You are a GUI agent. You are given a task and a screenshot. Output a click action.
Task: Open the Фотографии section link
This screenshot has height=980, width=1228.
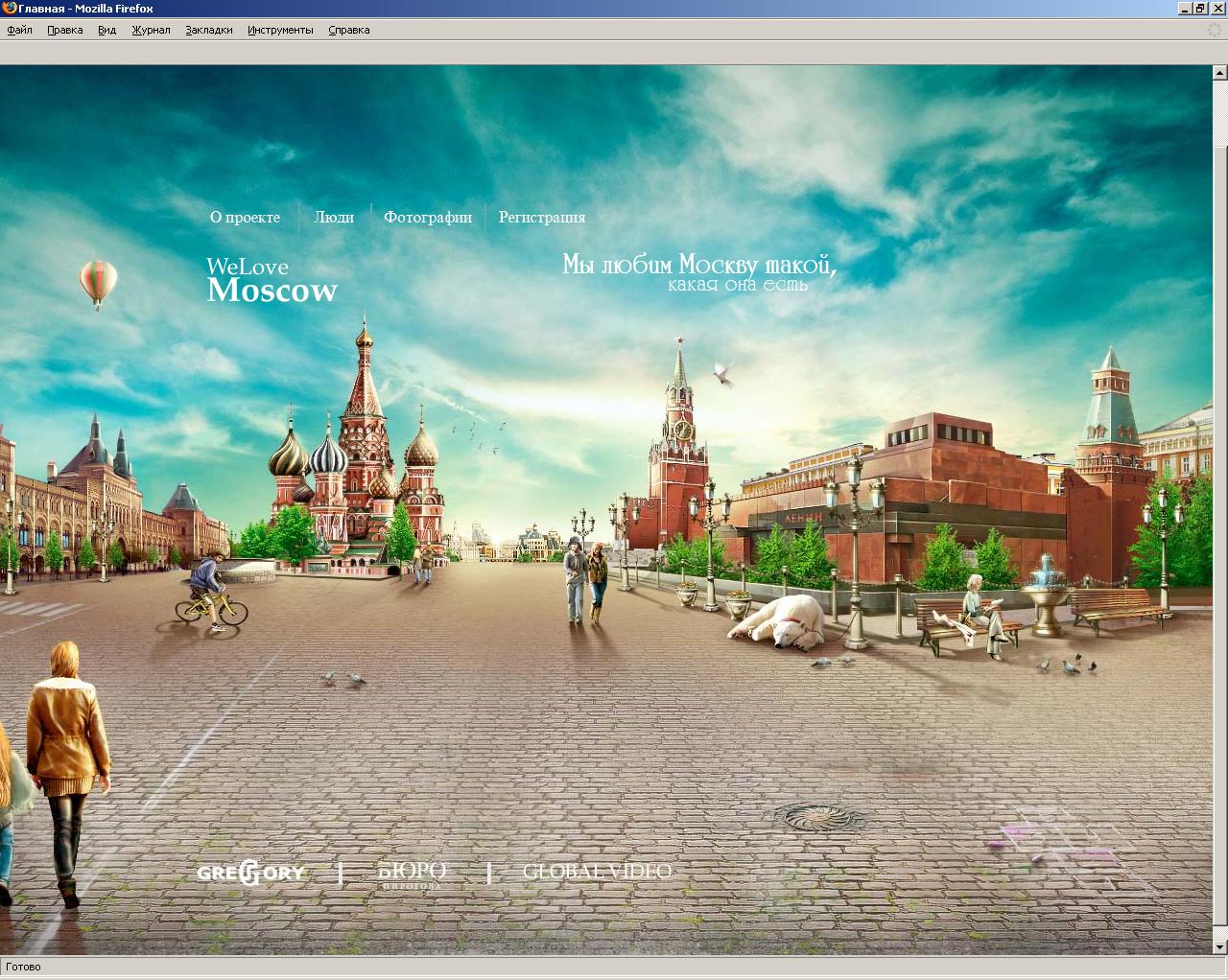point(428,218)
